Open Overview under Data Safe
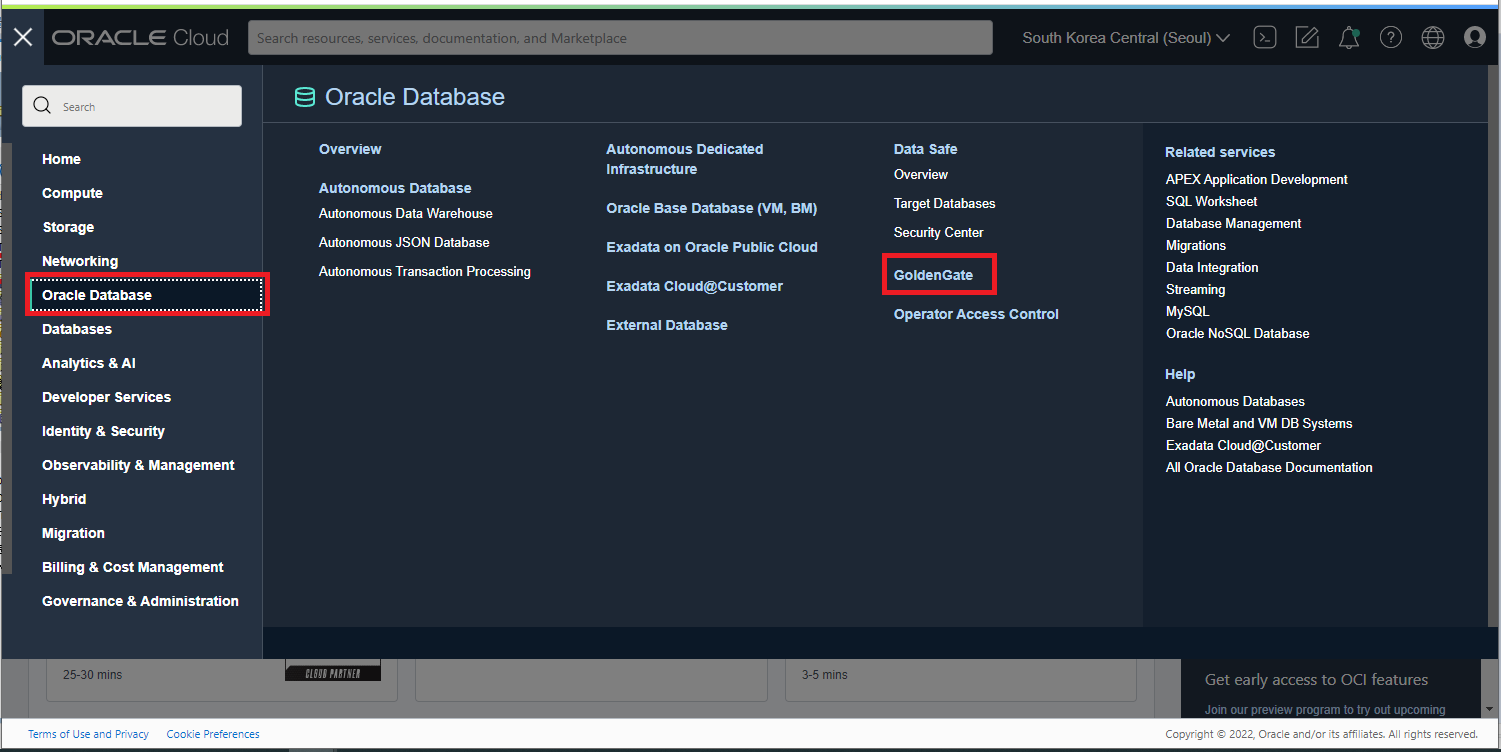1501x752 pixels. pyautogui.click(x=921, y=174)
